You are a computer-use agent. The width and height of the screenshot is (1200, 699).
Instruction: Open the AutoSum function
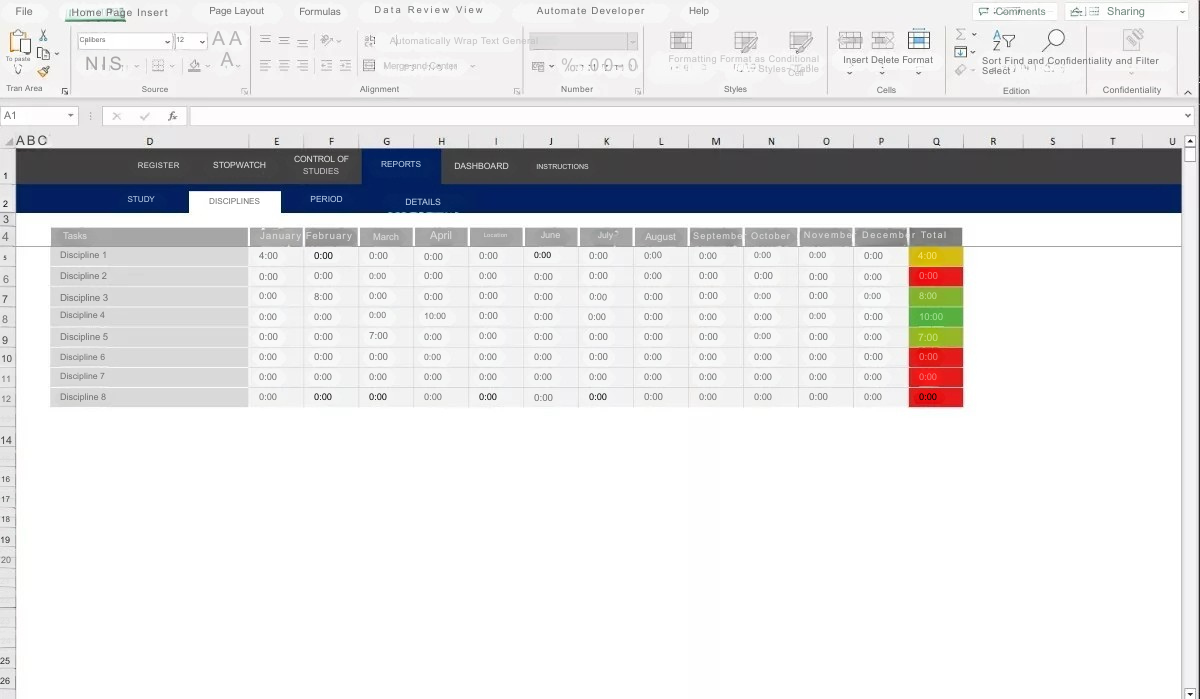tap(960, 35)
